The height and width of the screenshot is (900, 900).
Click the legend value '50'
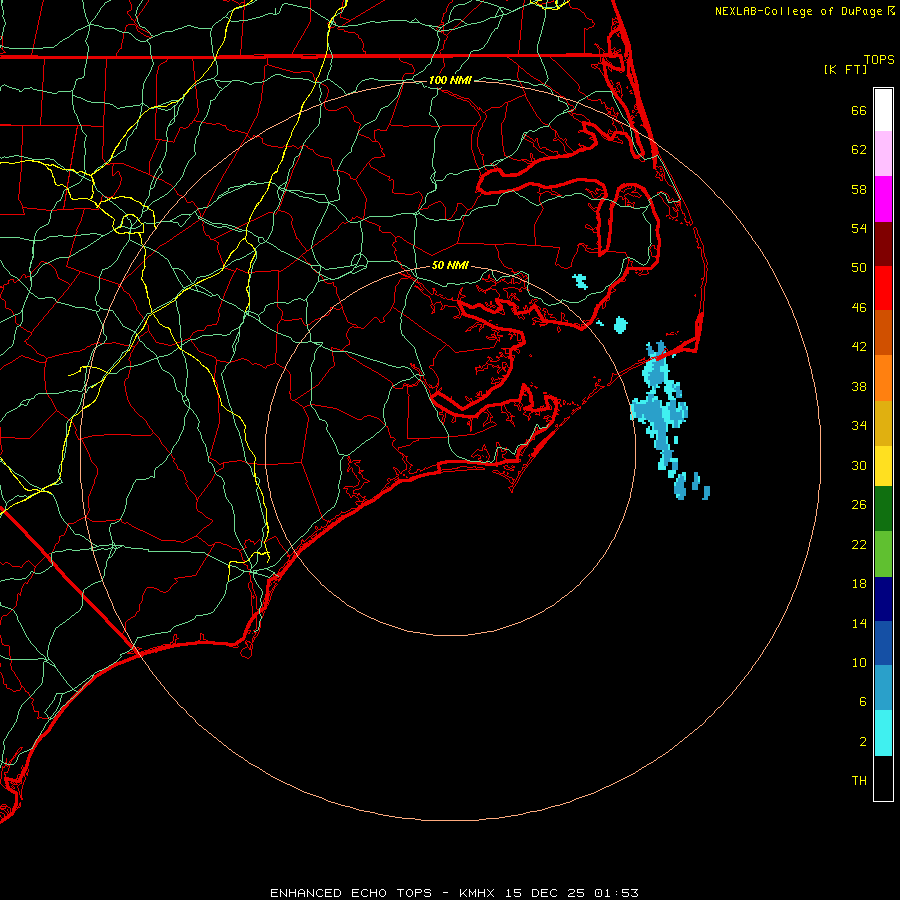point(859,268)
